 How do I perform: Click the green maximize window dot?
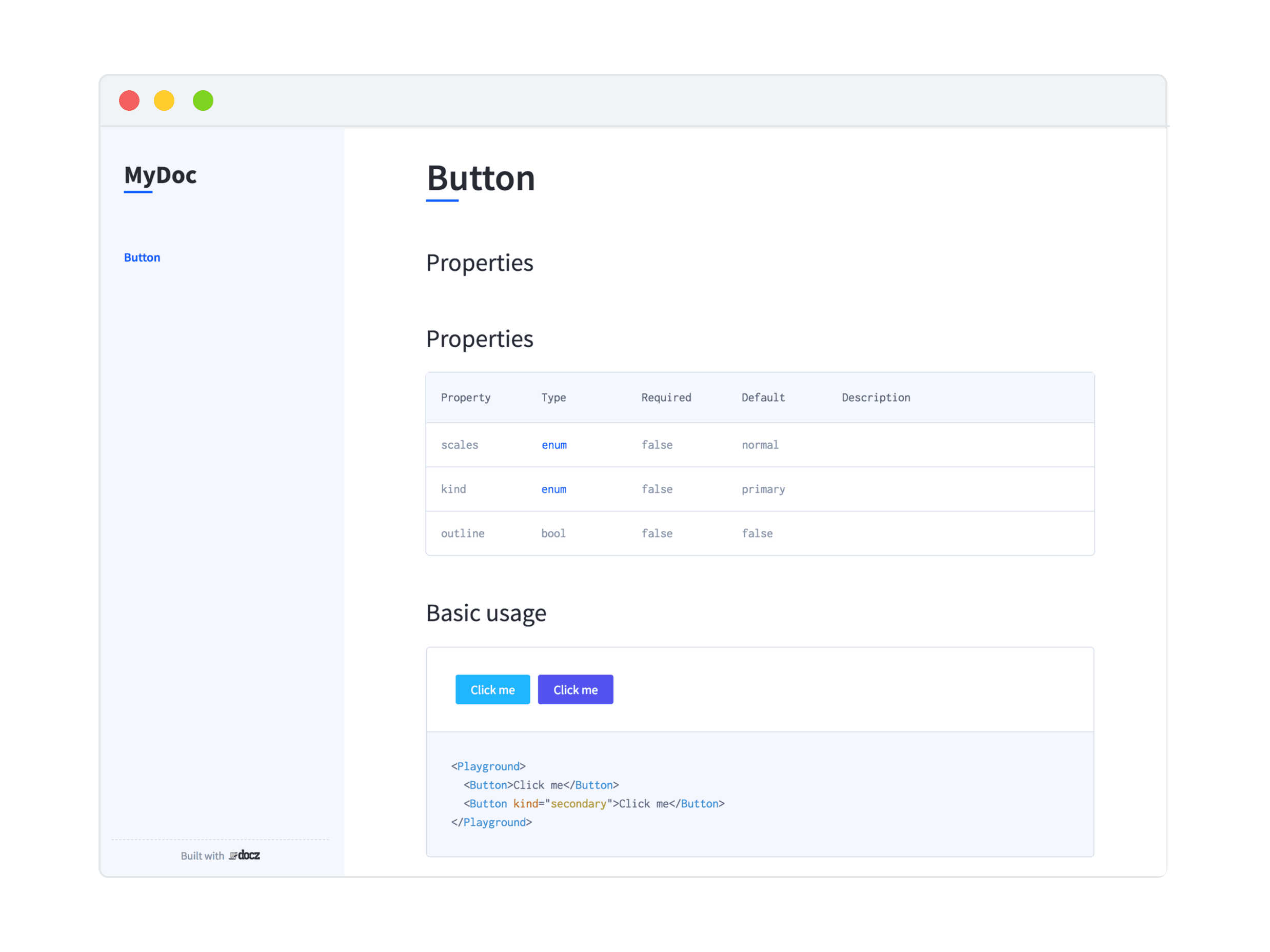click(x=203, y=101)
